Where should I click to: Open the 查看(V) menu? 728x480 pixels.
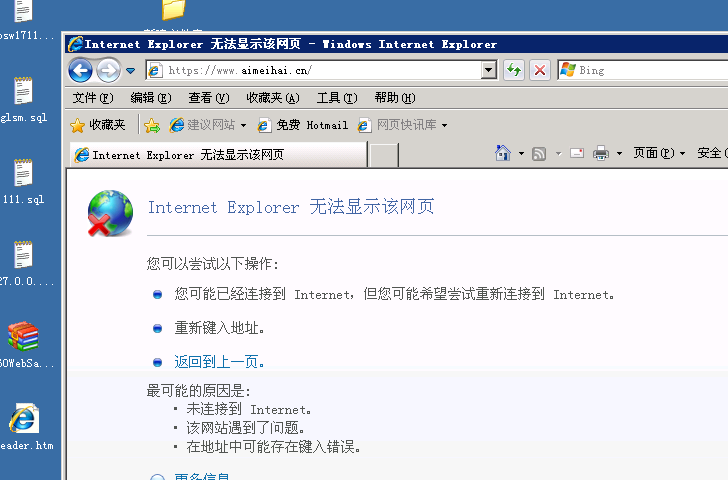[208, 98]
